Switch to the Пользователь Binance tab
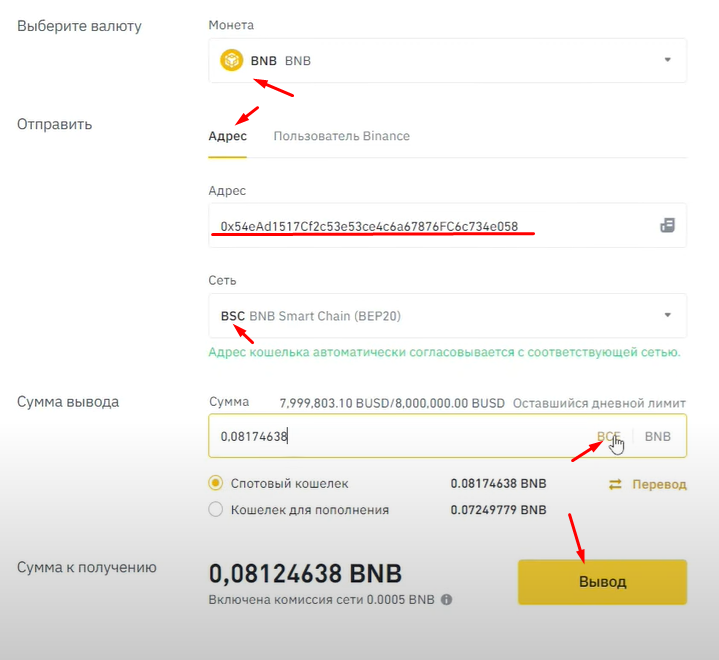Viewport: 719px width, 660px height. tap(342, 136)
